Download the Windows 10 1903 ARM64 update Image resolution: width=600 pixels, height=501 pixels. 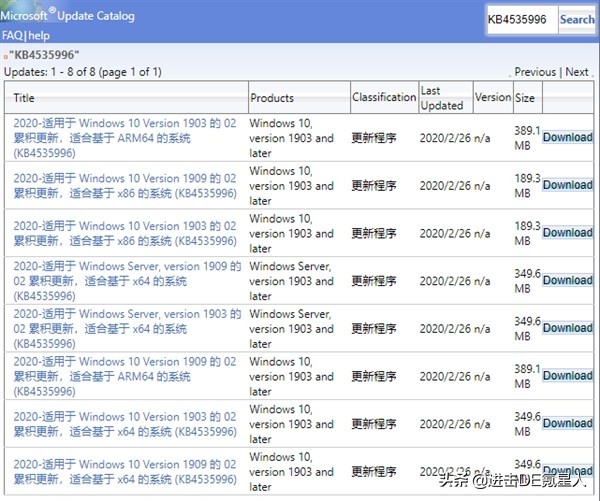[568, 137]
